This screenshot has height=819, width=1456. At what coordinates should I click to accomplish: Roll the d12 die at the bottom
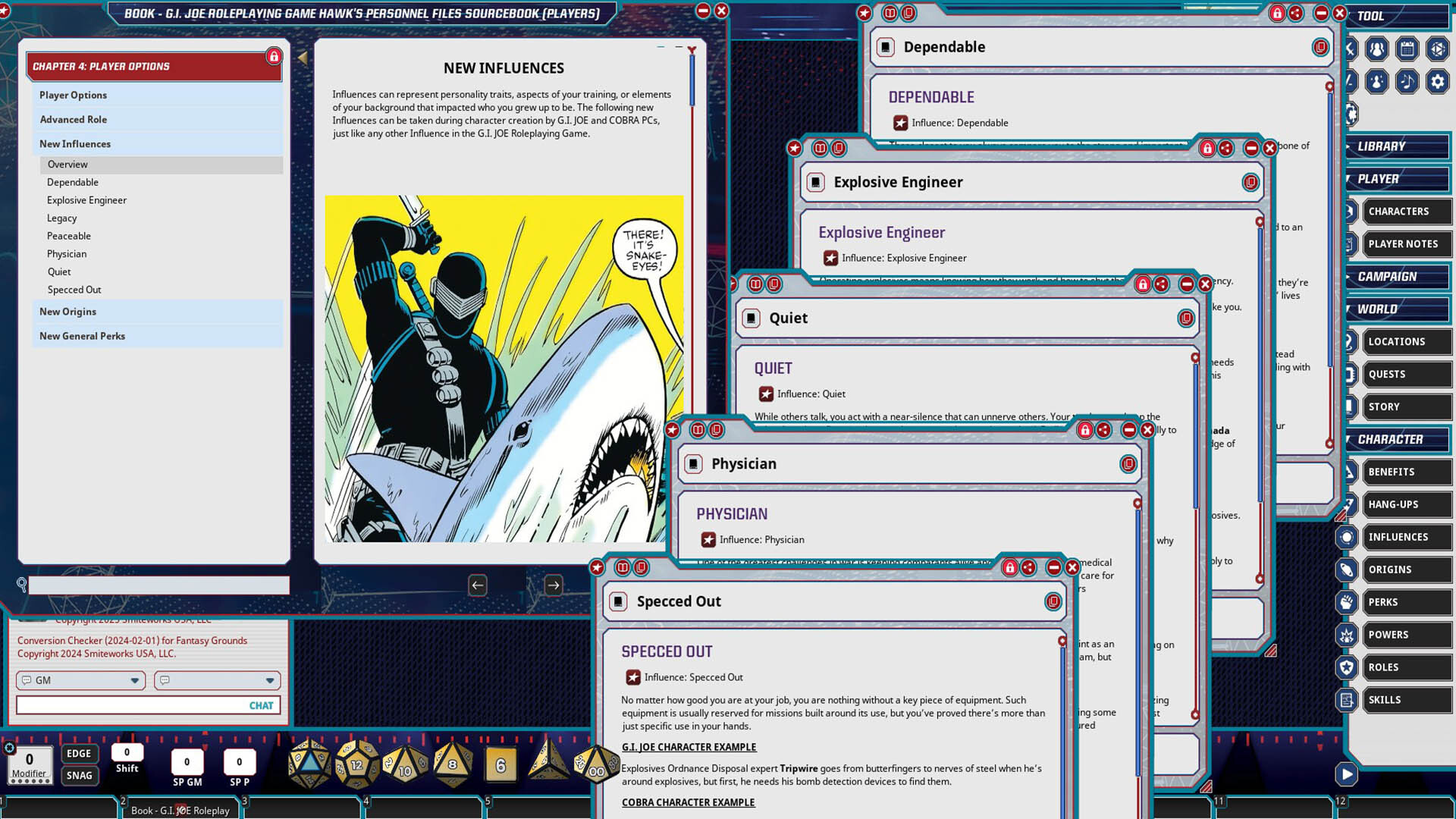click(x=358, y=765)
